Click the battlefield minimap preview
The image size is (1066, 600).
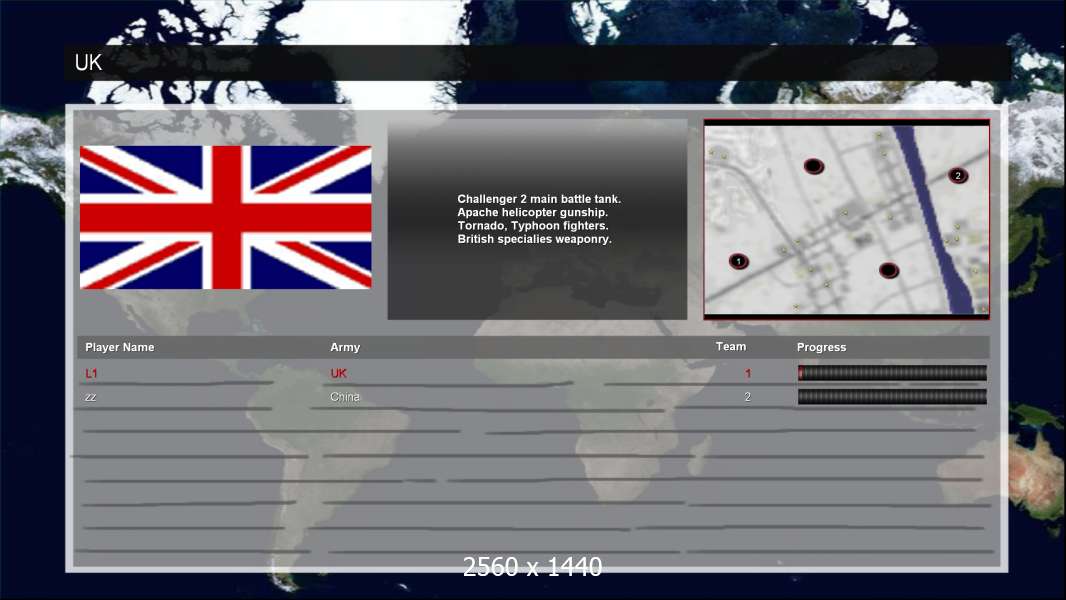pyautogui.click(x=846, y=219)
